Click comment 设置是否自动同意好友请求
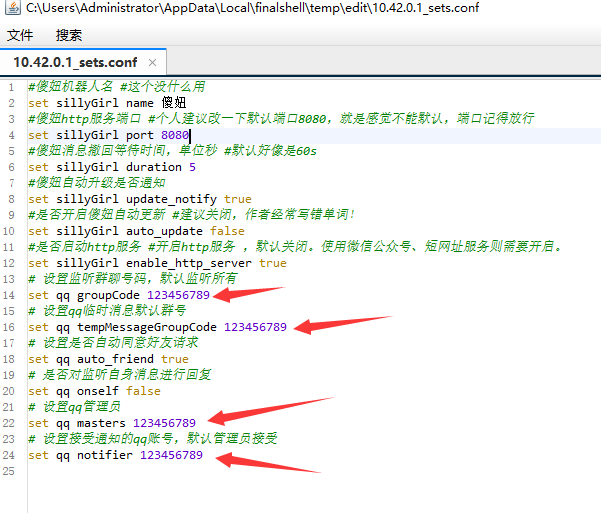This screenshot has height=513, width=601. point(113,343)
